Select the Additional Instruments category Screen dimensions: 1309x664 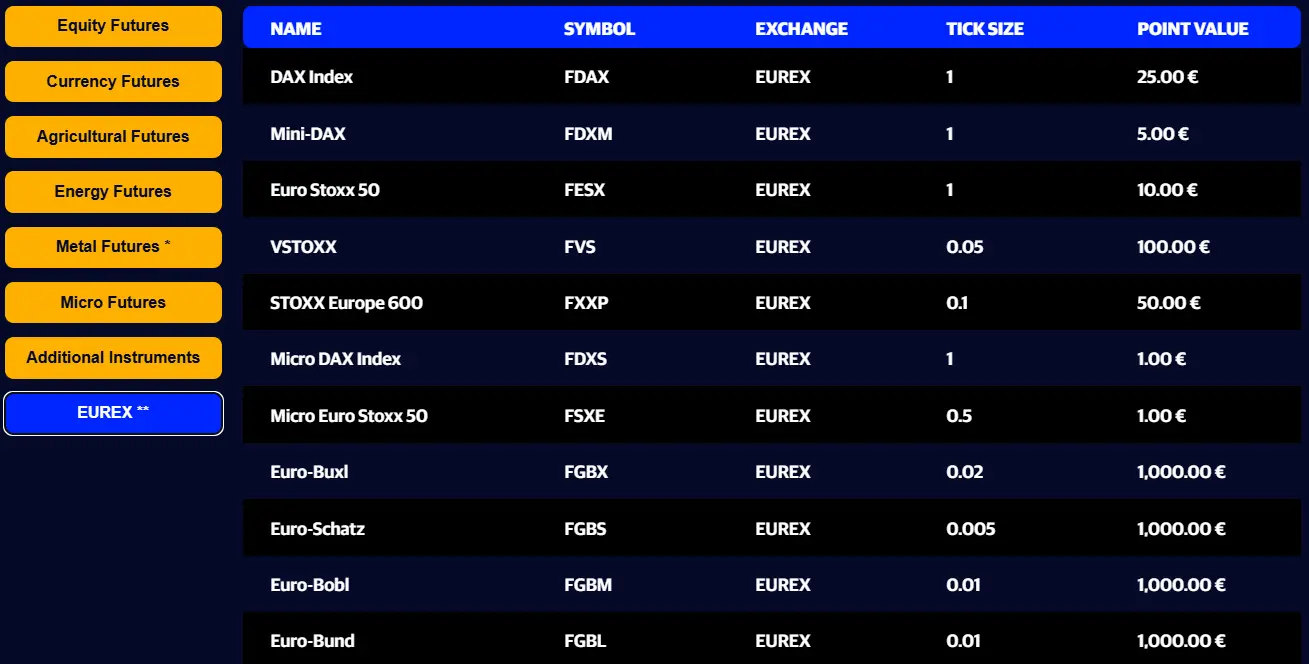[113, 357]
